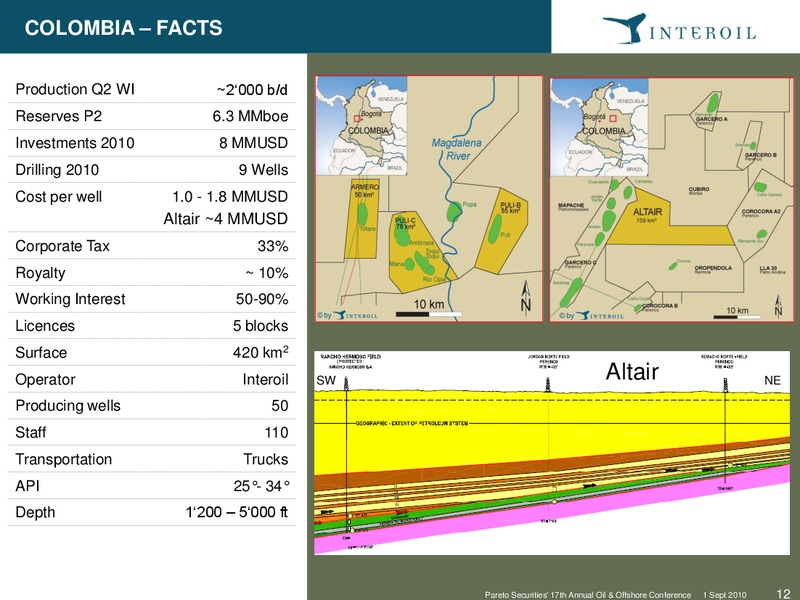The image size is (800, 600).
Task: Select the Transportation label
Action: 64,459
